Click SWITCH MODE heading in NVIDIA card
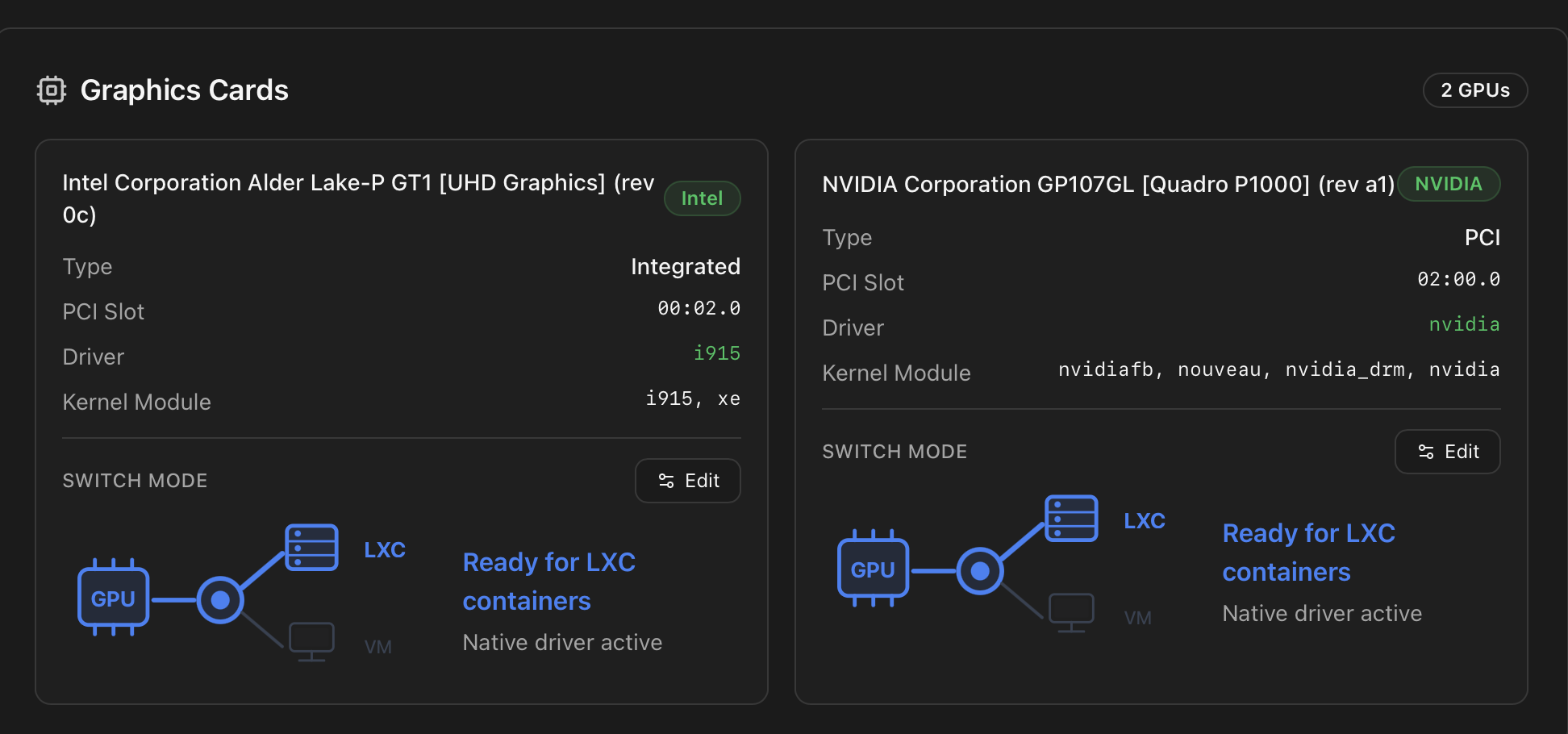The height and width of the screenshot is (734, 1568). 895,452
